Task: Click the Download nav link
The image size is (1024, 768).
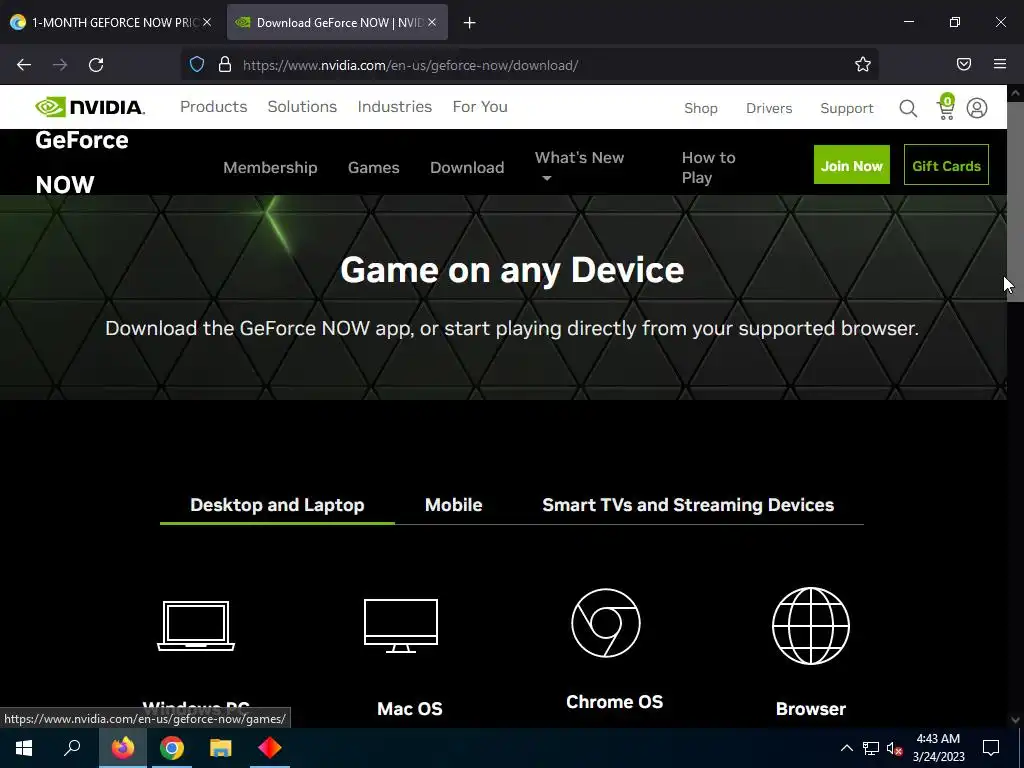Action: click(x=467, y=167)
